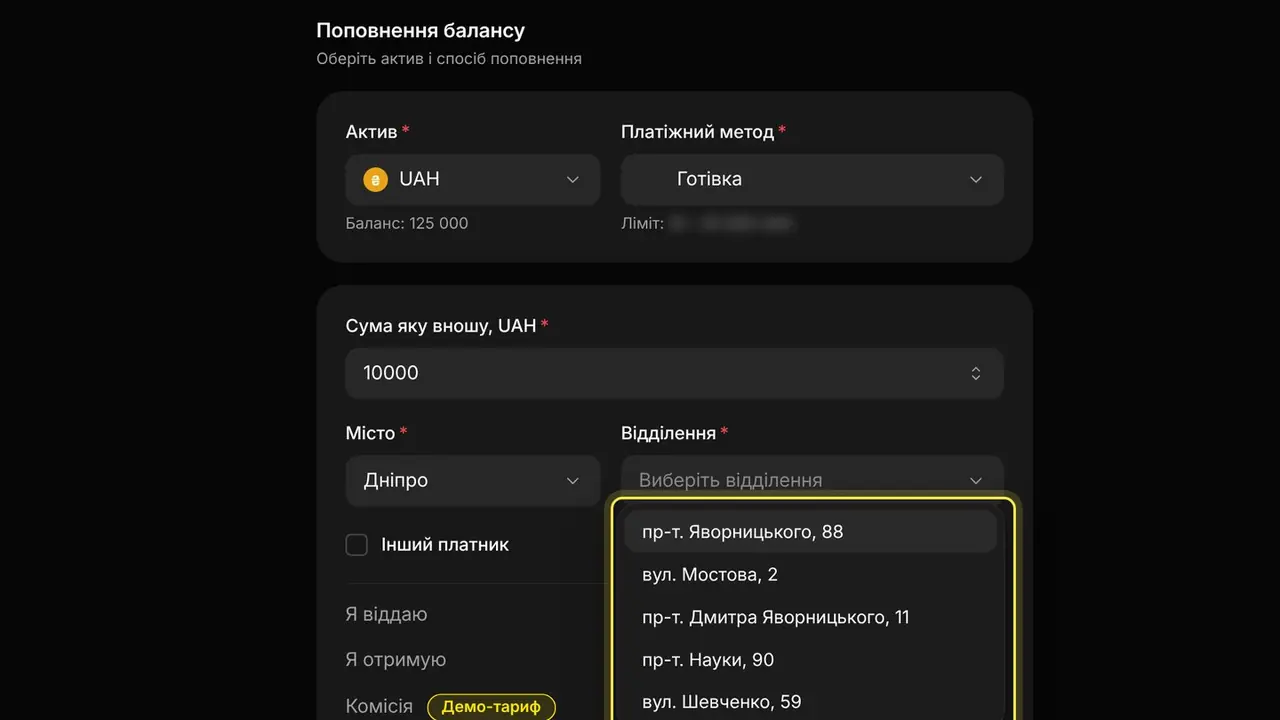Choose пр-т. Дмитра Яворницького, 11
Screen dimensions: 1280x720
point(811,617)
